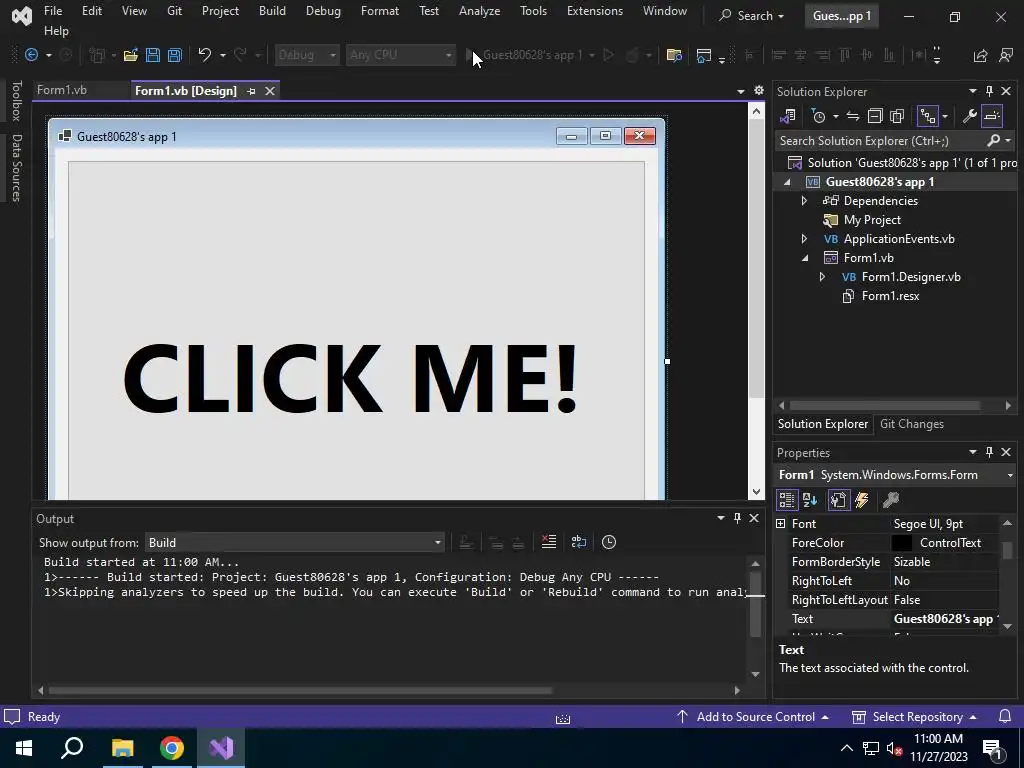Open the notifications bell in status bar
This screenshot has width=1024, height=768.
click(x=1005, y=716)
